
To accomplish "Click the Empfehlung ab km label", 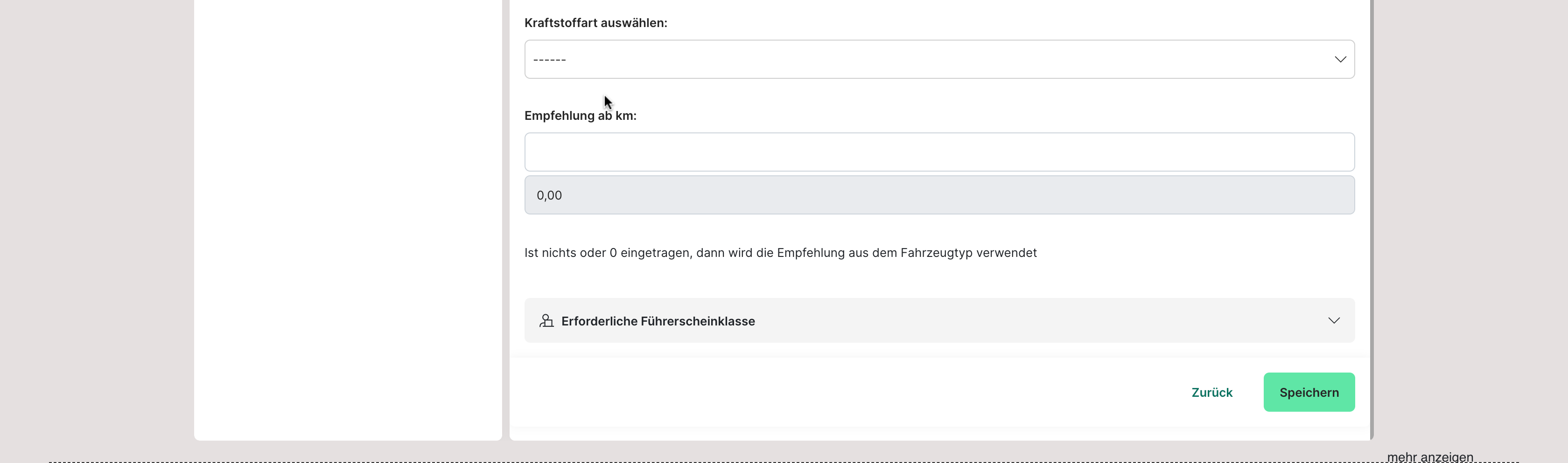I will tap(580, 116).
